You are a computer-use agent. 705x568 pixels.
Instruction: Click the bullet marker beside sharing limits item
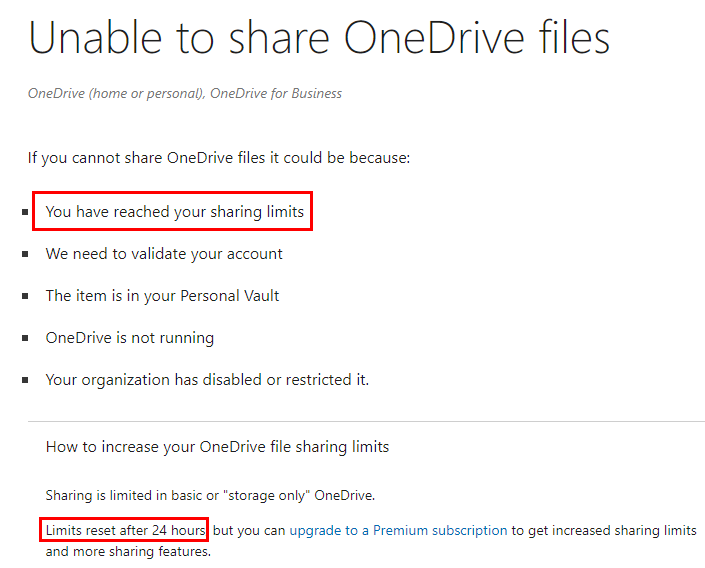click(x=25, y=212)
